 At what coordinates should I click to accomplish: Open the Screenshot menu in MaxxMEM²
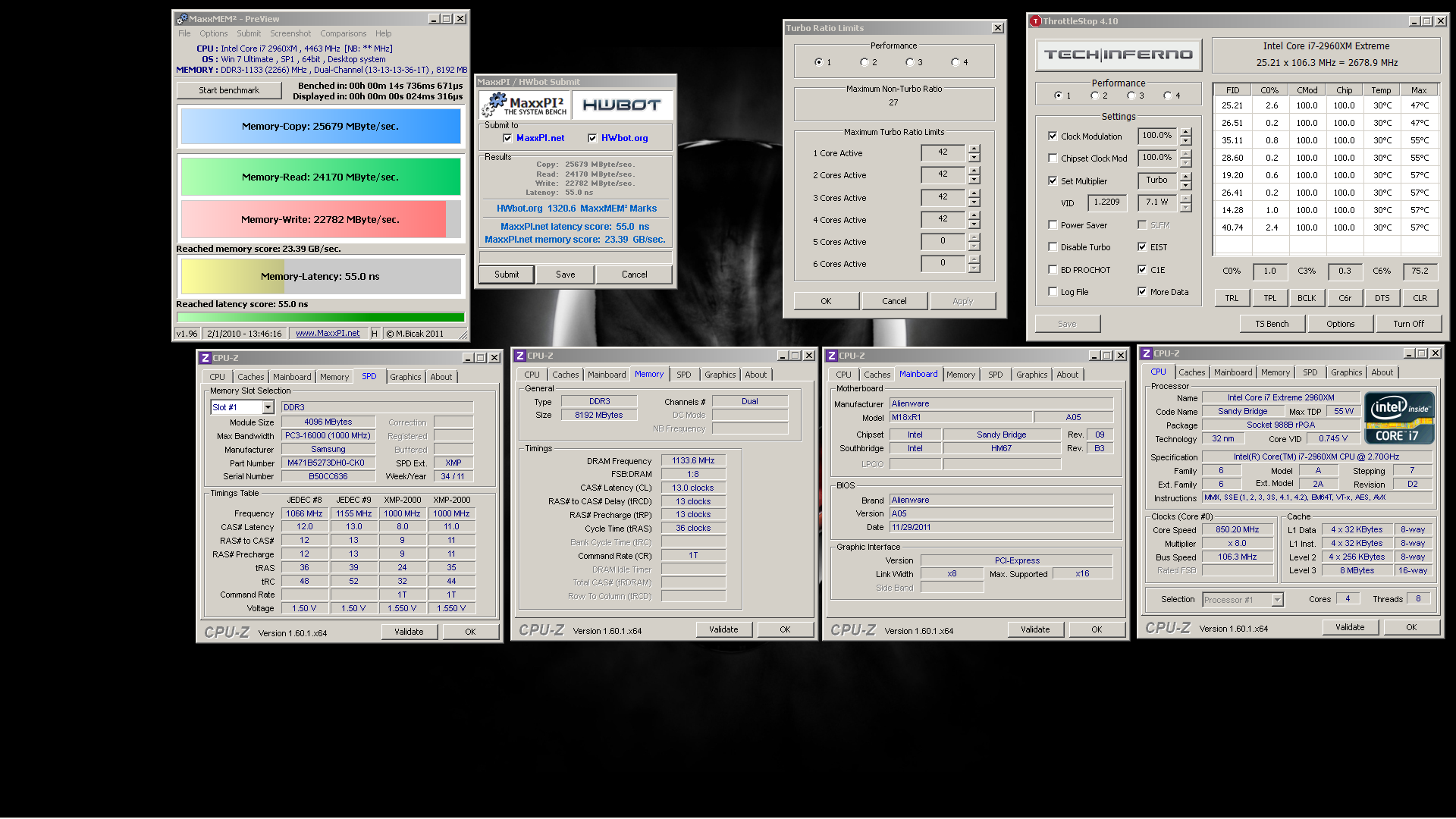290,33
